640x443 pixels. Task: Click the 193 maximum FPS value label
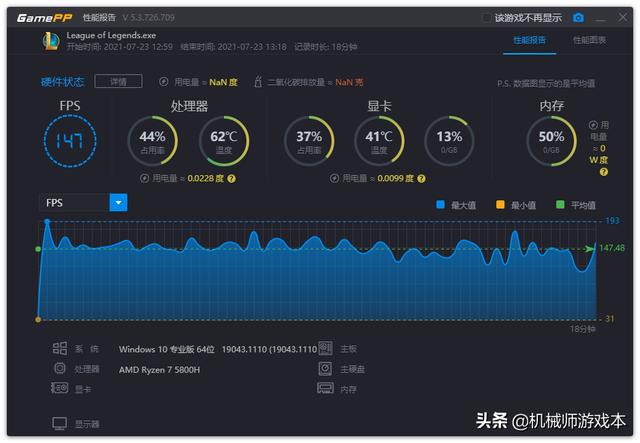612,221
